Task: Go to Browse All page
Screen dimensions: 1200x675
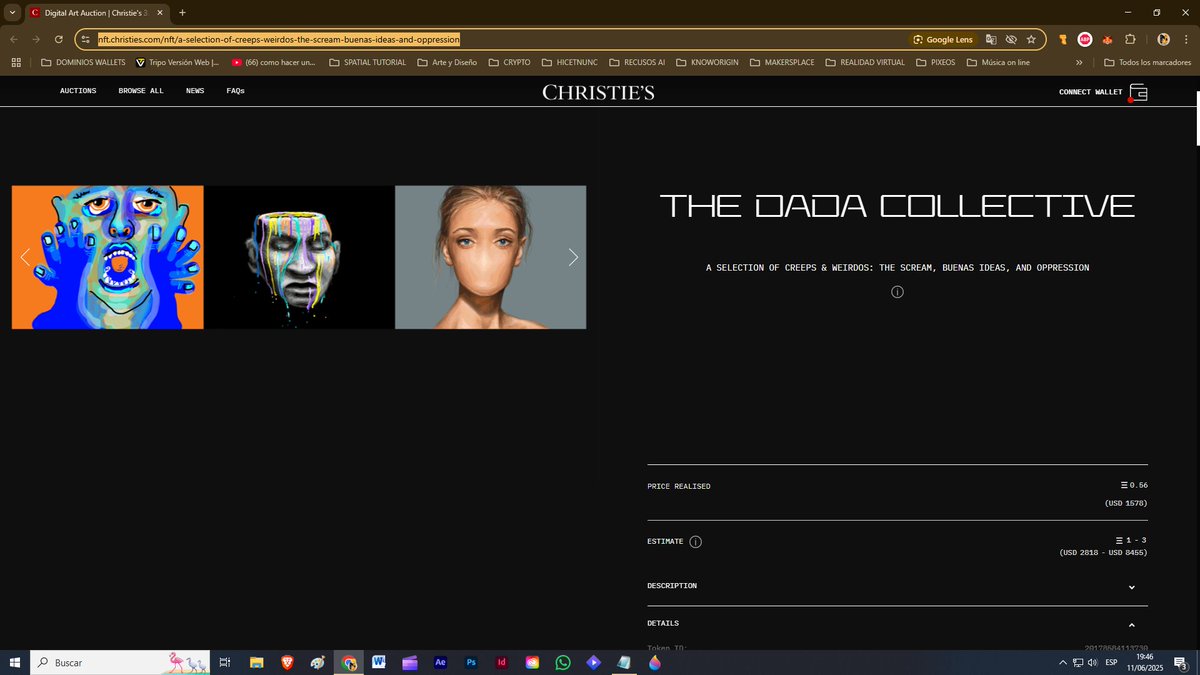Action: click(141, 91)
